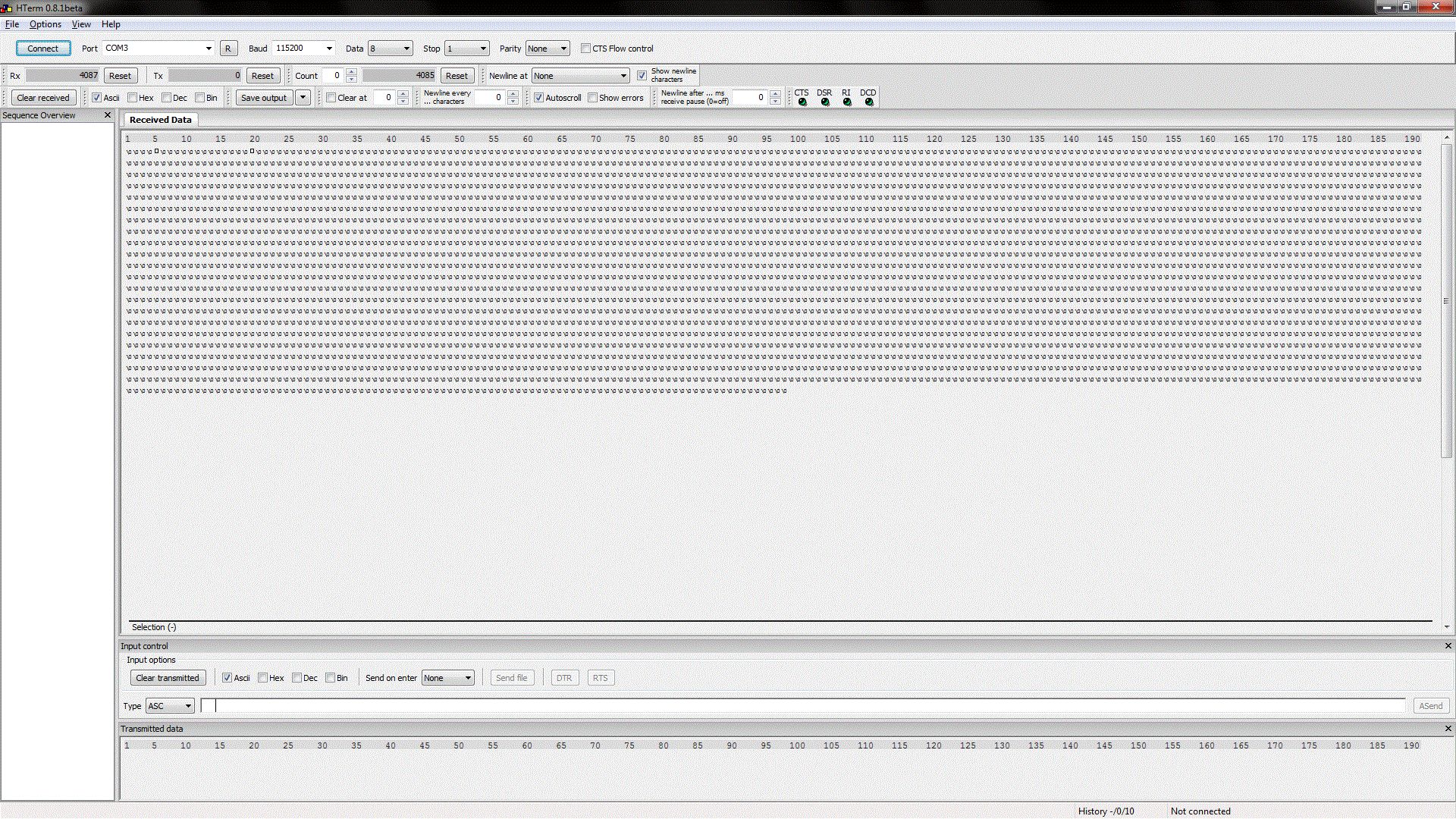Open the Options menu
1456x819 pixels.
45,24
